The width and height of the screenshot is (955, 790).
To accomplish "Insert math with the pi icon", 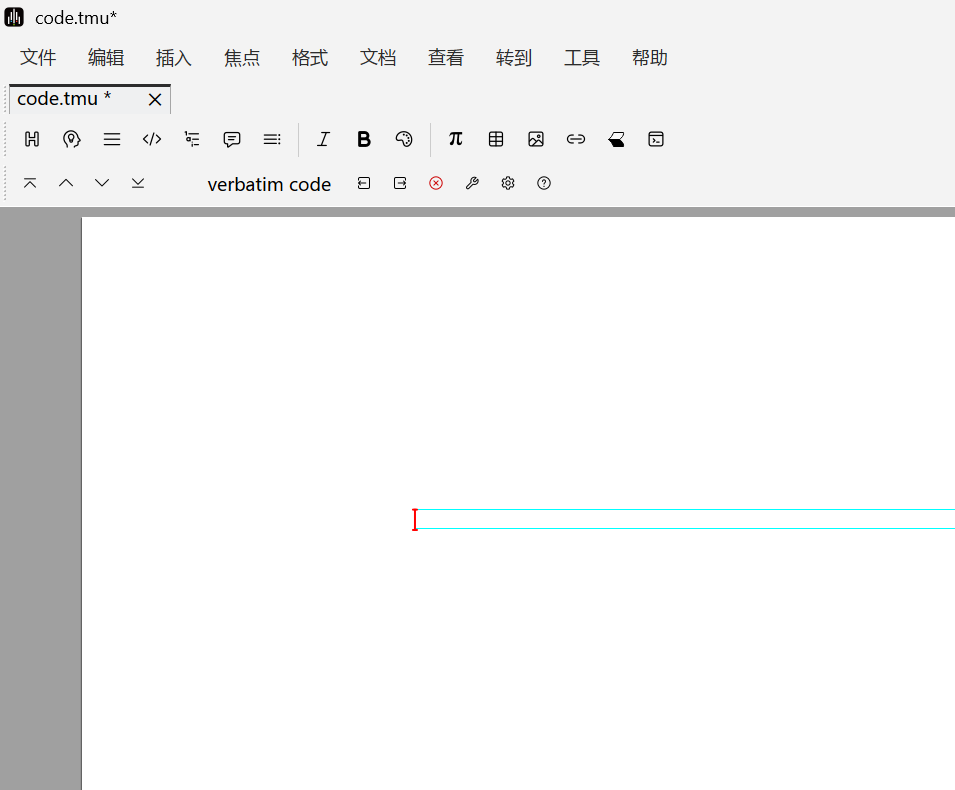I will (456, 139).
